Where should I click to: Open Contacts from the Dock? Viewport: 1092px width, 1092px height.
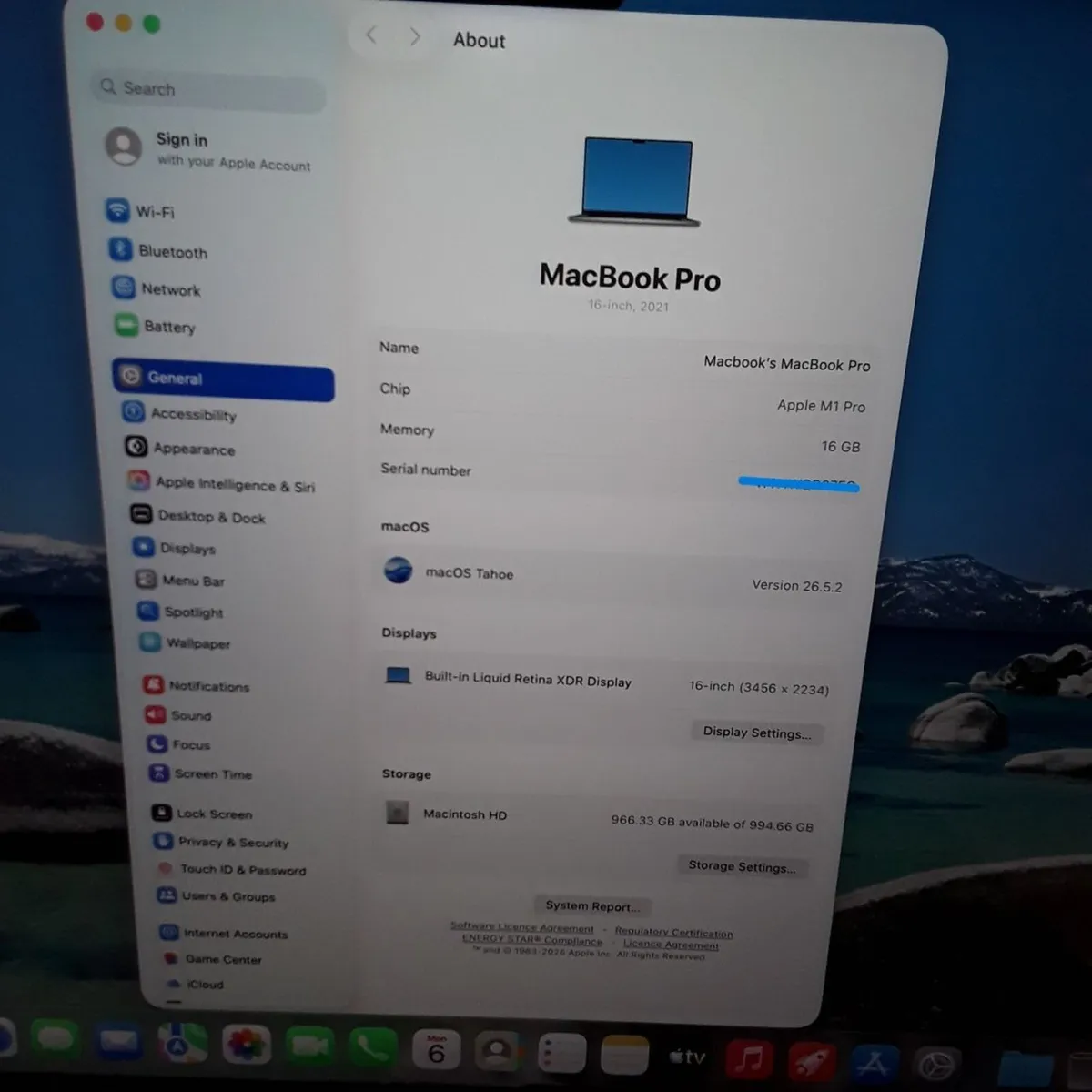[497, 1053]
